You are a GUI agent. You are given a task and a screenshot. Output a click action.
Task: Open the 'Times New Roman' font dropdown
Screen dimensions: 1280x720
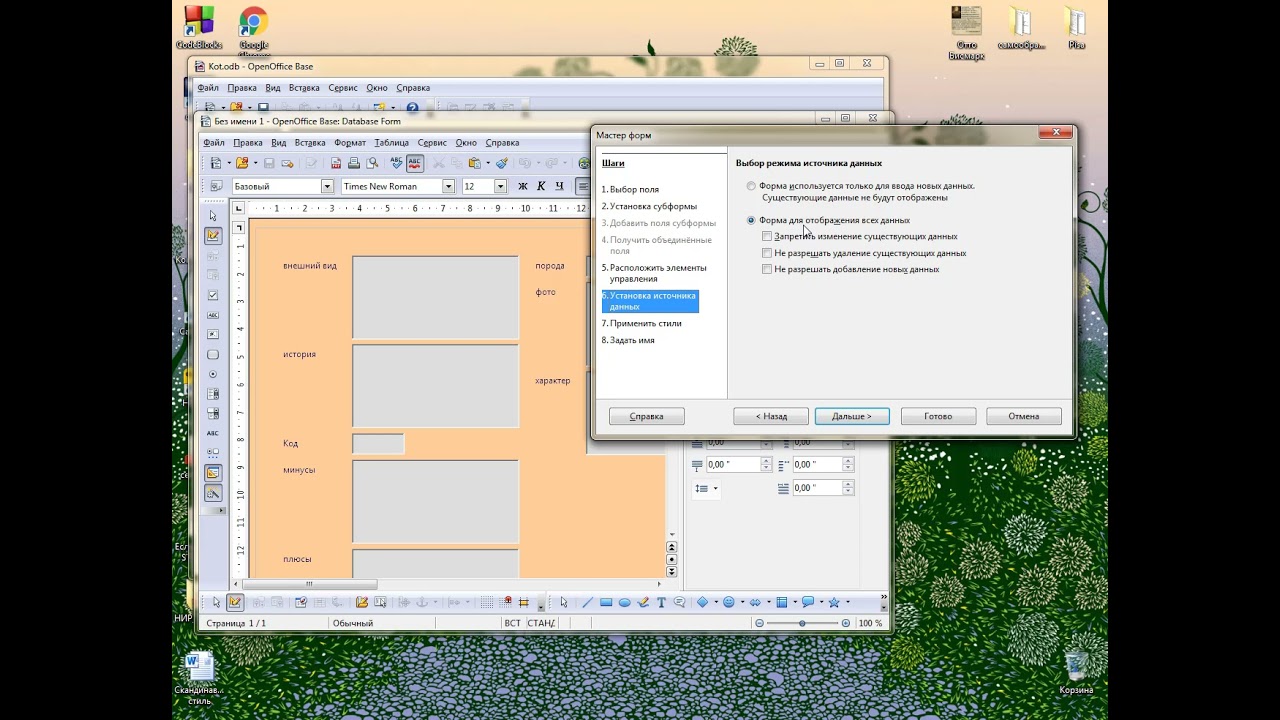pyautogui.click(x=448, y=186)
